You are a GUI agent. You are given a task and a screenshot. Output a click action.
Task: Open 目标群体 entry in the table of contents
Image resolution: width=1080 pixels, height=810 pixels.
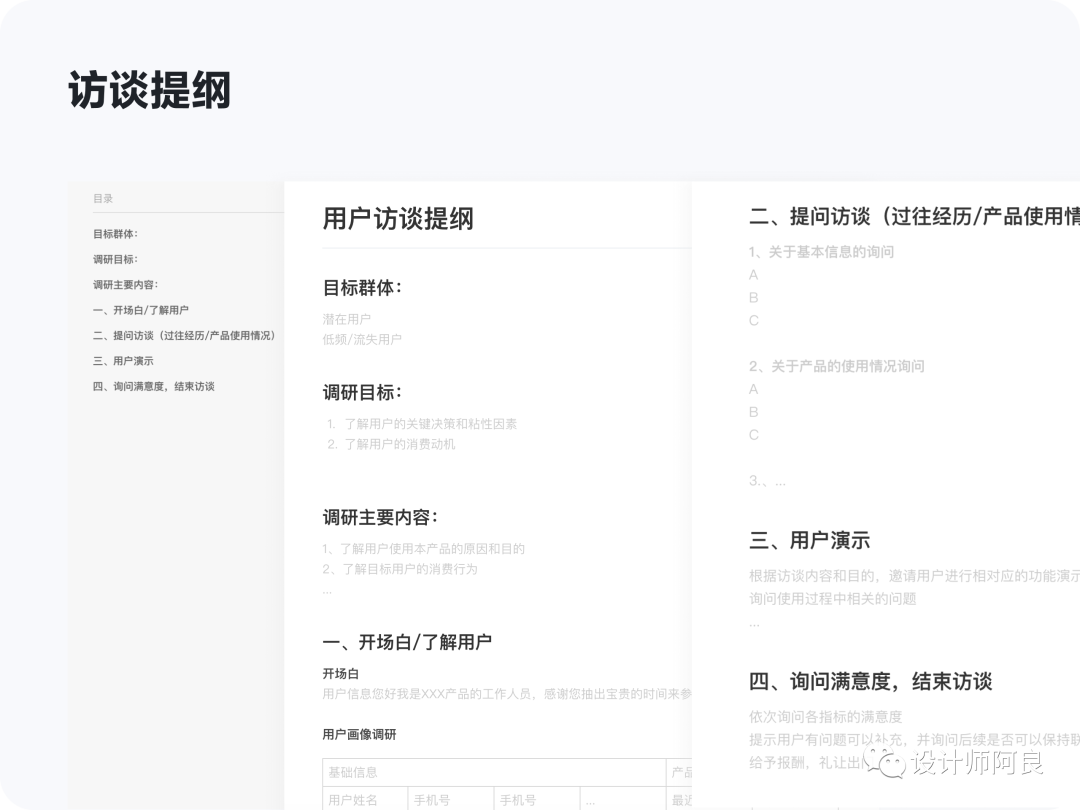pos(115,234)
